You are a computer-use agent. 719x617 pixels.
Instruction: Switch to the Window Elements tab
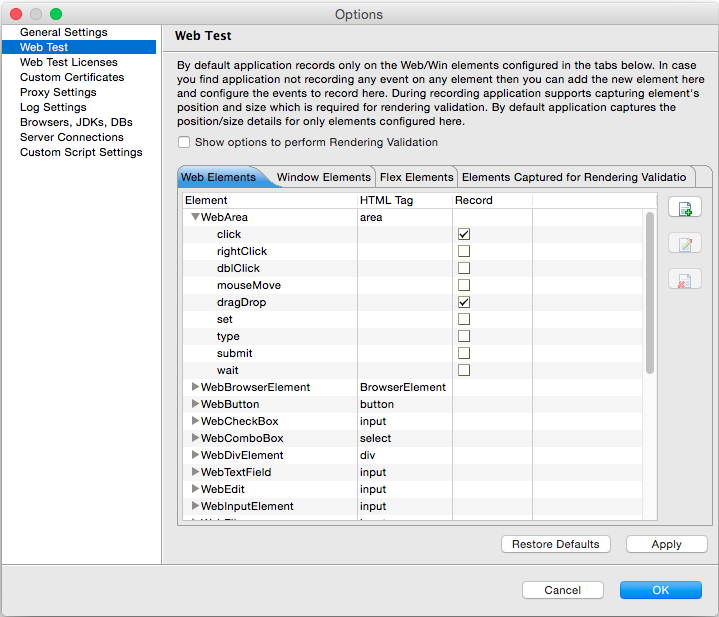324,177
